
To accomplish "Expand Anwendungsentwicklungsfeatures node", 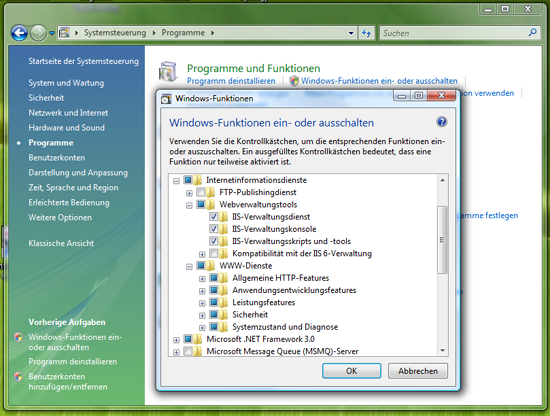I will pyautogui.click(x=202, y=291).
